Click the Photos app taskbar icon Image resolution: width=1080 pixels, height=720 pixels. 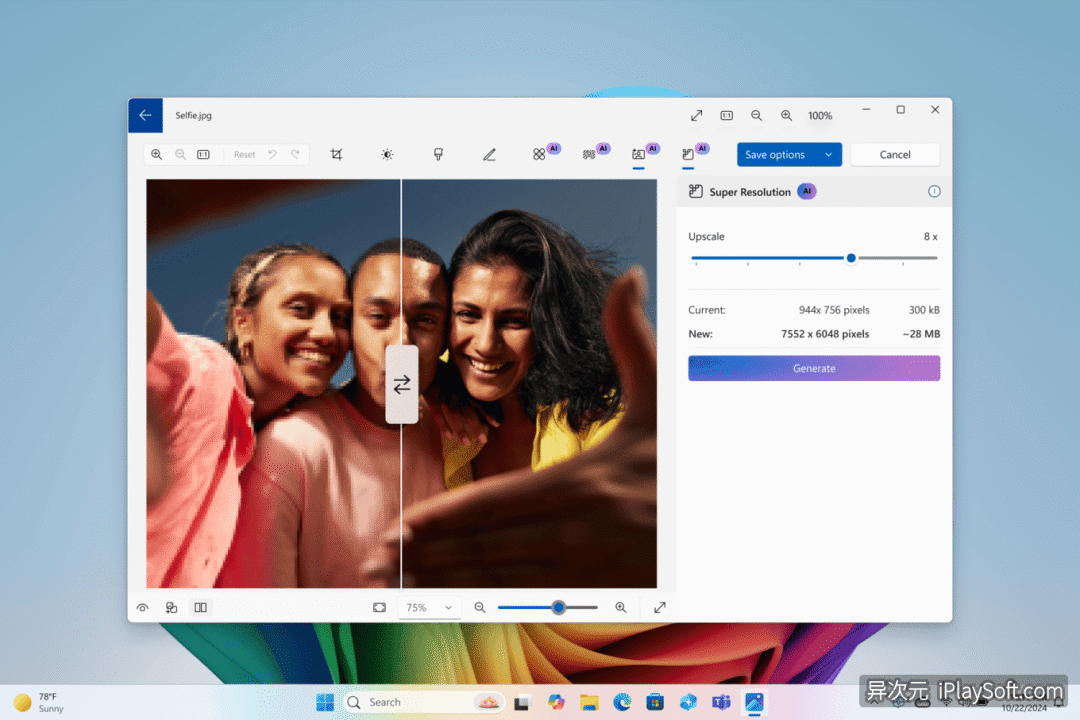point(754,702)
